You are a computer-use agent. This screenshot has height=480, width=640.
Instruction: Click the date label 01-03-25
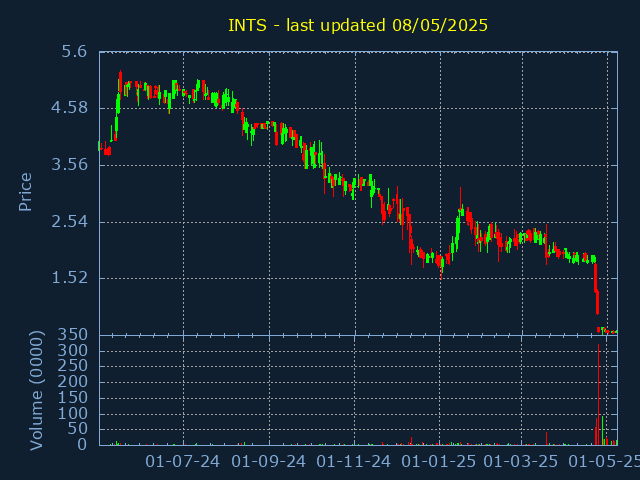click(521, 462)
